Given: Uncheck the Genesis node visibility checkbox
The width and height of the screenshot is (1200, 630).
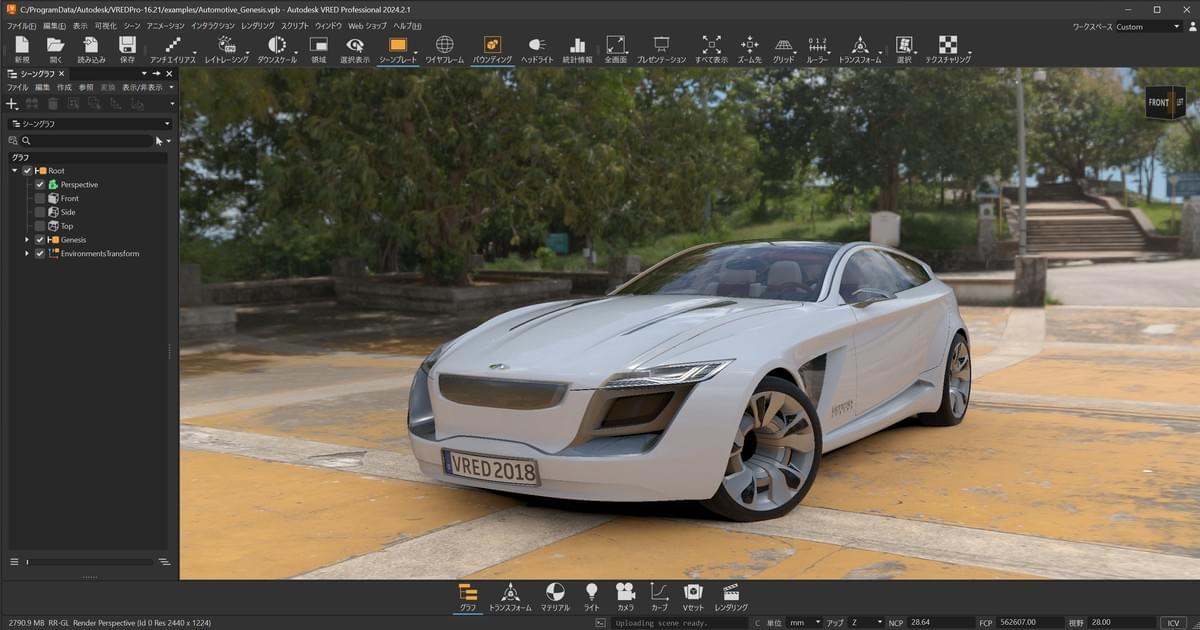Looking at the screenshot, I should tap(40, 240).
